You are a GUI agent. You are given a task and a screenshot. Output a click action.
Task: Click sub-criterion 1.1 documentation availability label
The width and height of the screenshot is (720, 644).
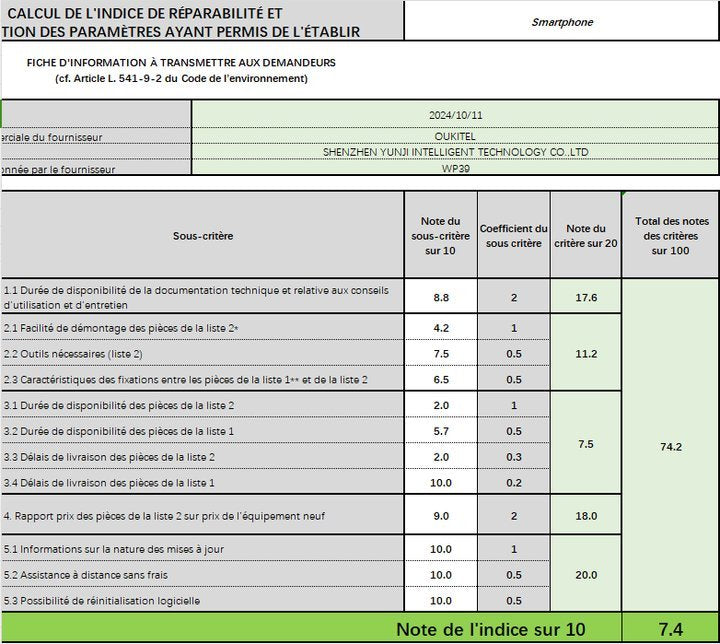(x=202, y=297)
